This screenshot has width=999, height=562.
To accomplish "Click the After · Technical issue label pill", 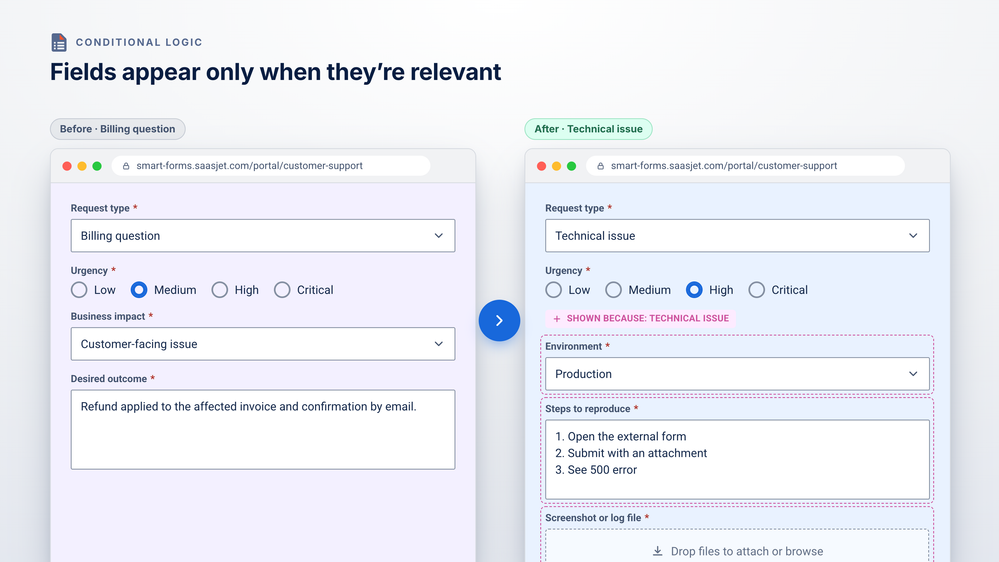I will click(x=588, y=129).
